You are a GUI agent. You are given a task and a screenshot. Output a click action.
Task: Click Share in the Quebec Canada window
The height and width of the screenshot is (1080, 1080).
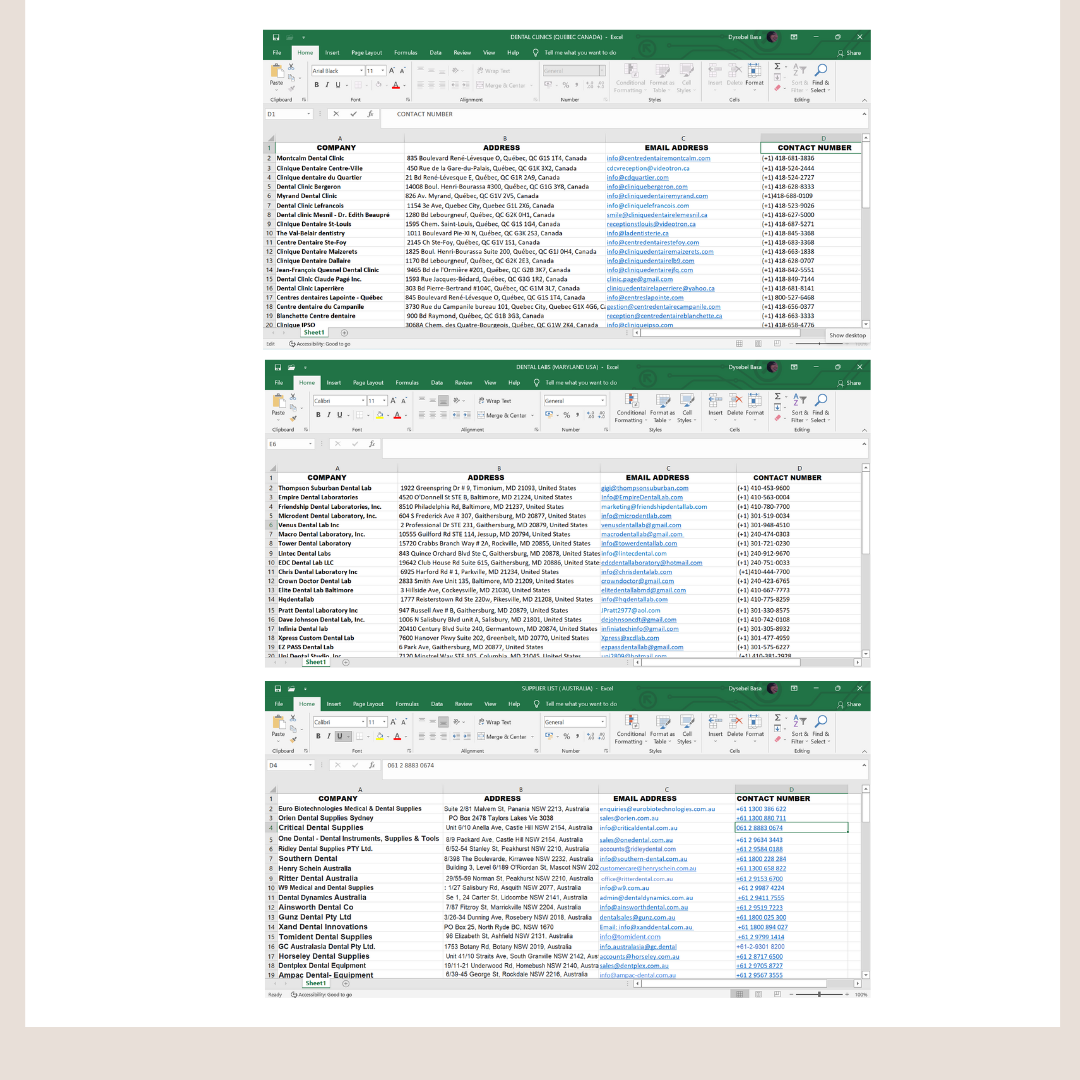[849, 53]
